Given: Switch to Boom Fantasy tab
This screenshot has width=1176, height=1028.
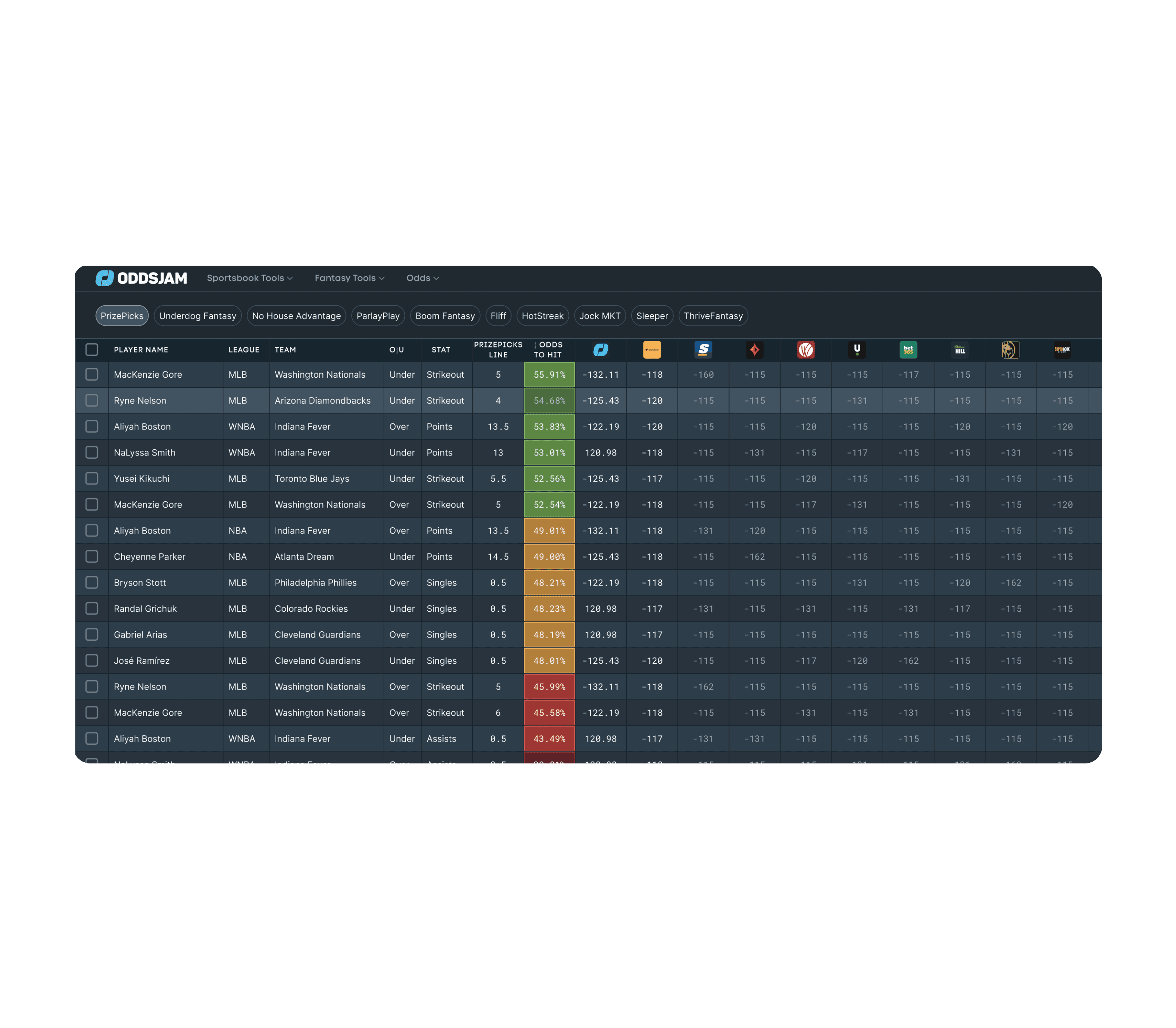Looking at the screenshot, I should (x=445, y=316).
